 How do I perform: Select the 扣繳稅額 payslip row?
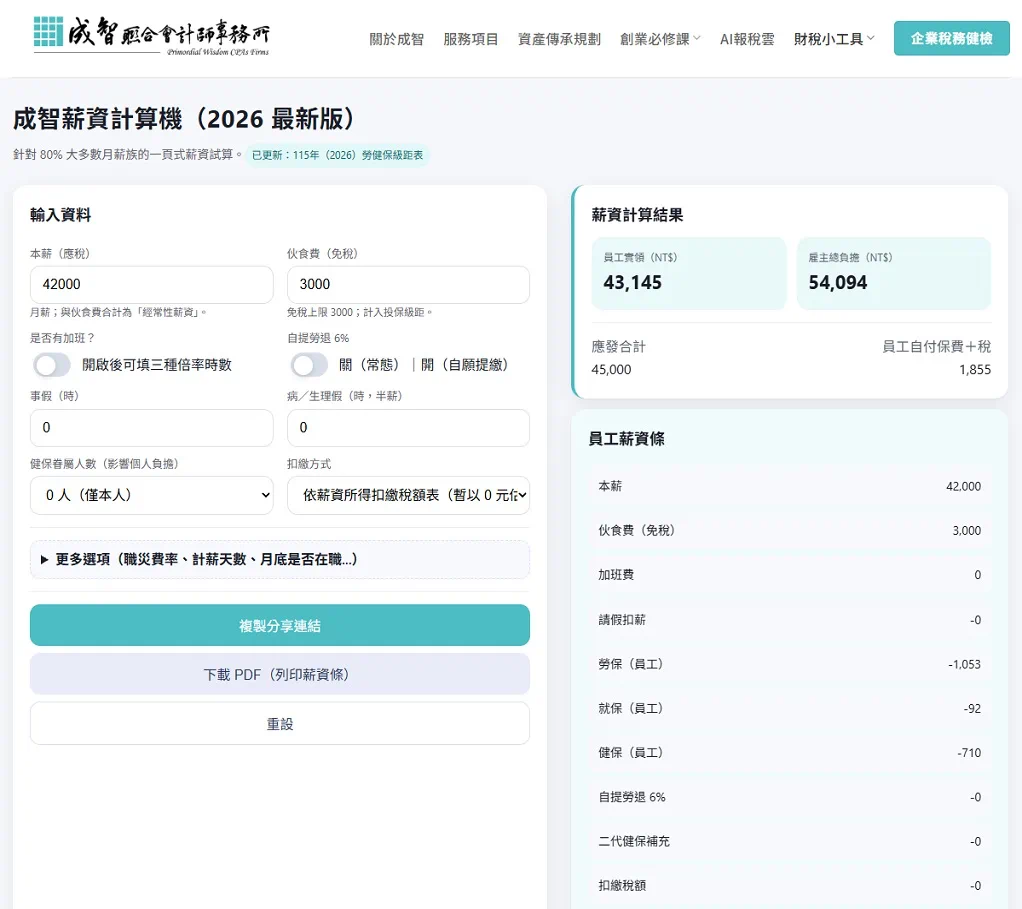tap(789, 886)
